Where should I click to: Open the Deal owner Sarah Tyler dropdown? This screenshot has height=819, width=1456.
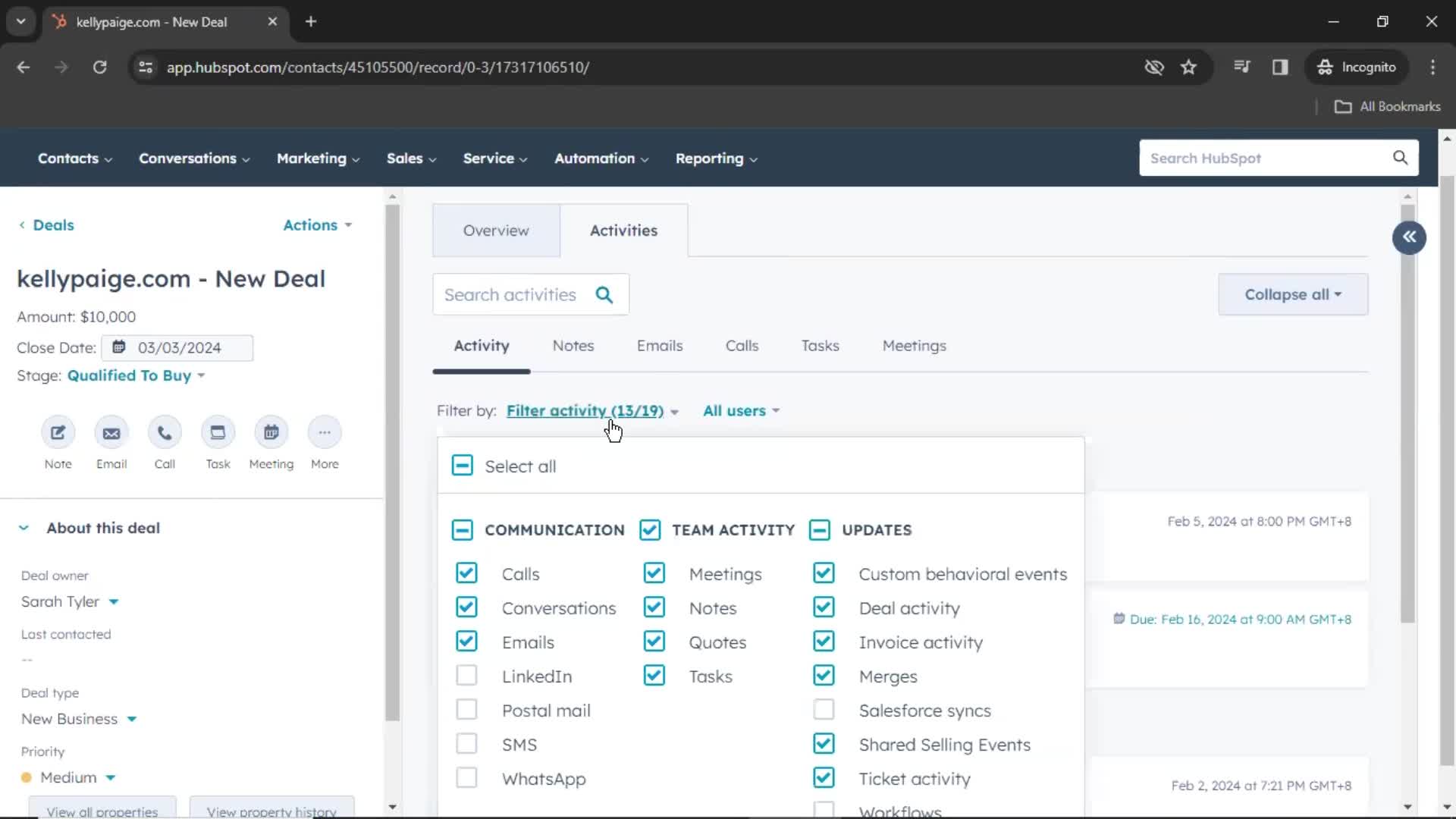[70, 602]
